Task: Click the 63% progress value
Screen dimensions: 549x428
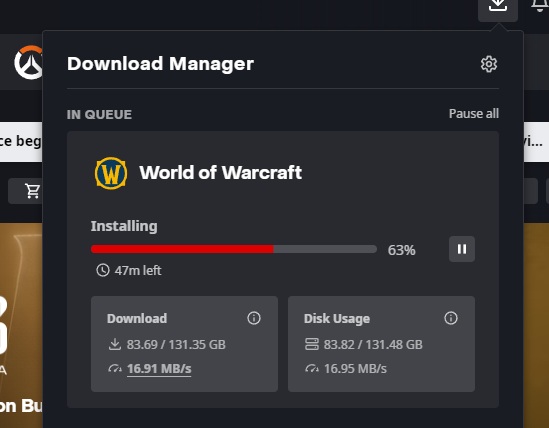Action: (401, 250)
